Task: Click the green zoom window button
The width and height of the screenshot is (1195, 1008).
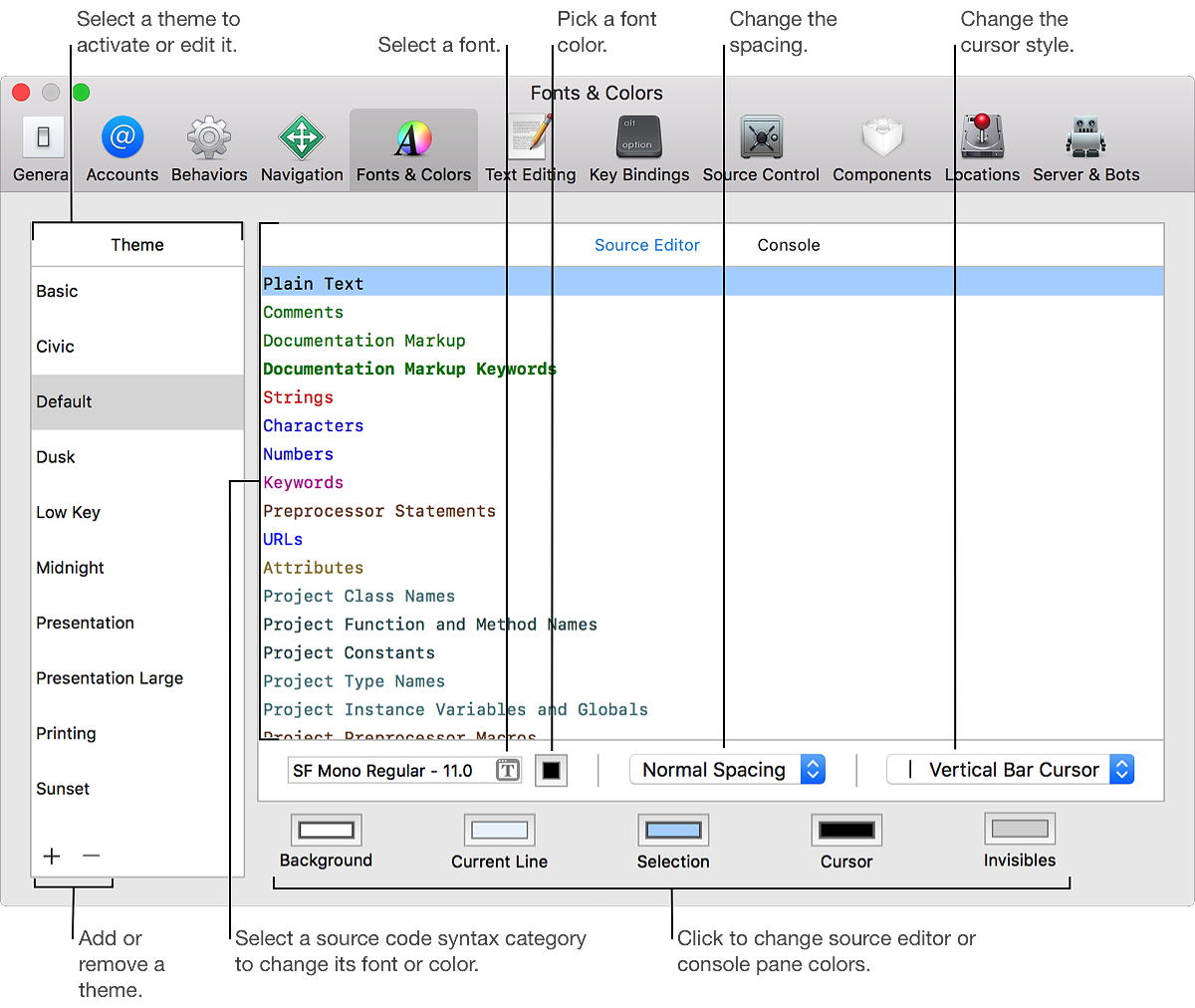Action: [81, 93]
